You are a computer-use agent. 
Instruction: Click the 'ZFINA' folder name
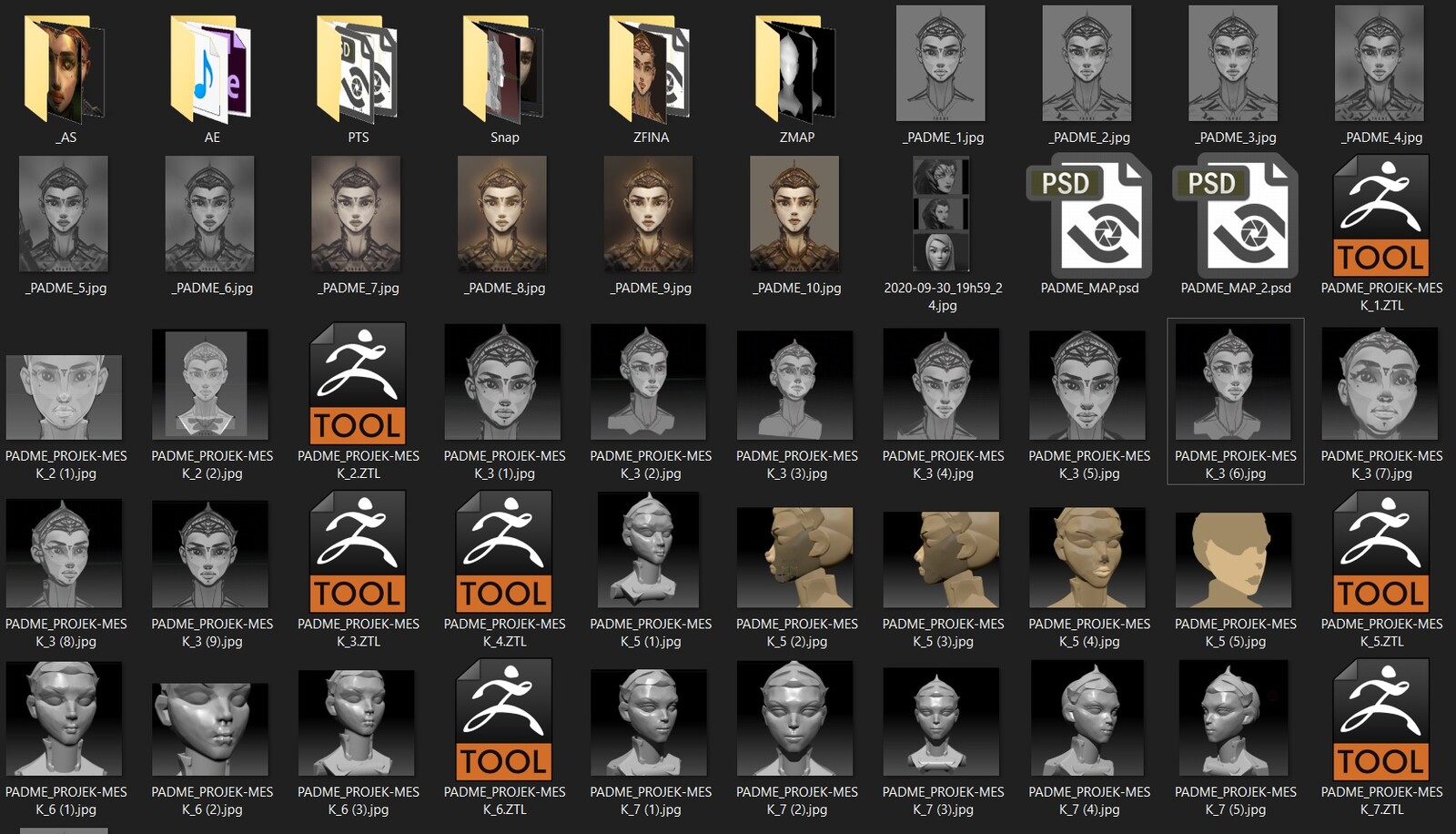point(651,137)
